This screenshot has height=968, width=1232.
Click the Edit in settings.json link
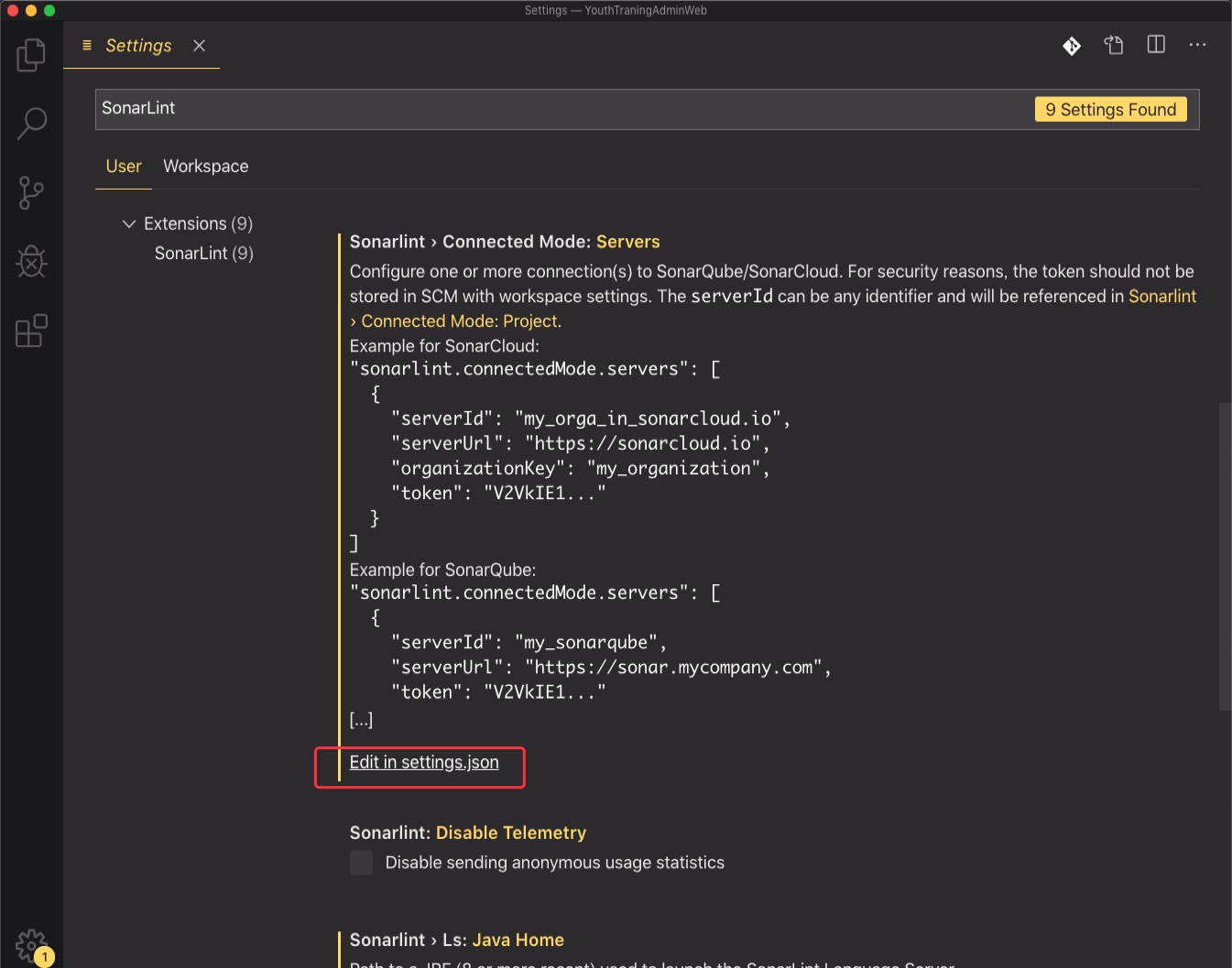(x=424, y=763)
